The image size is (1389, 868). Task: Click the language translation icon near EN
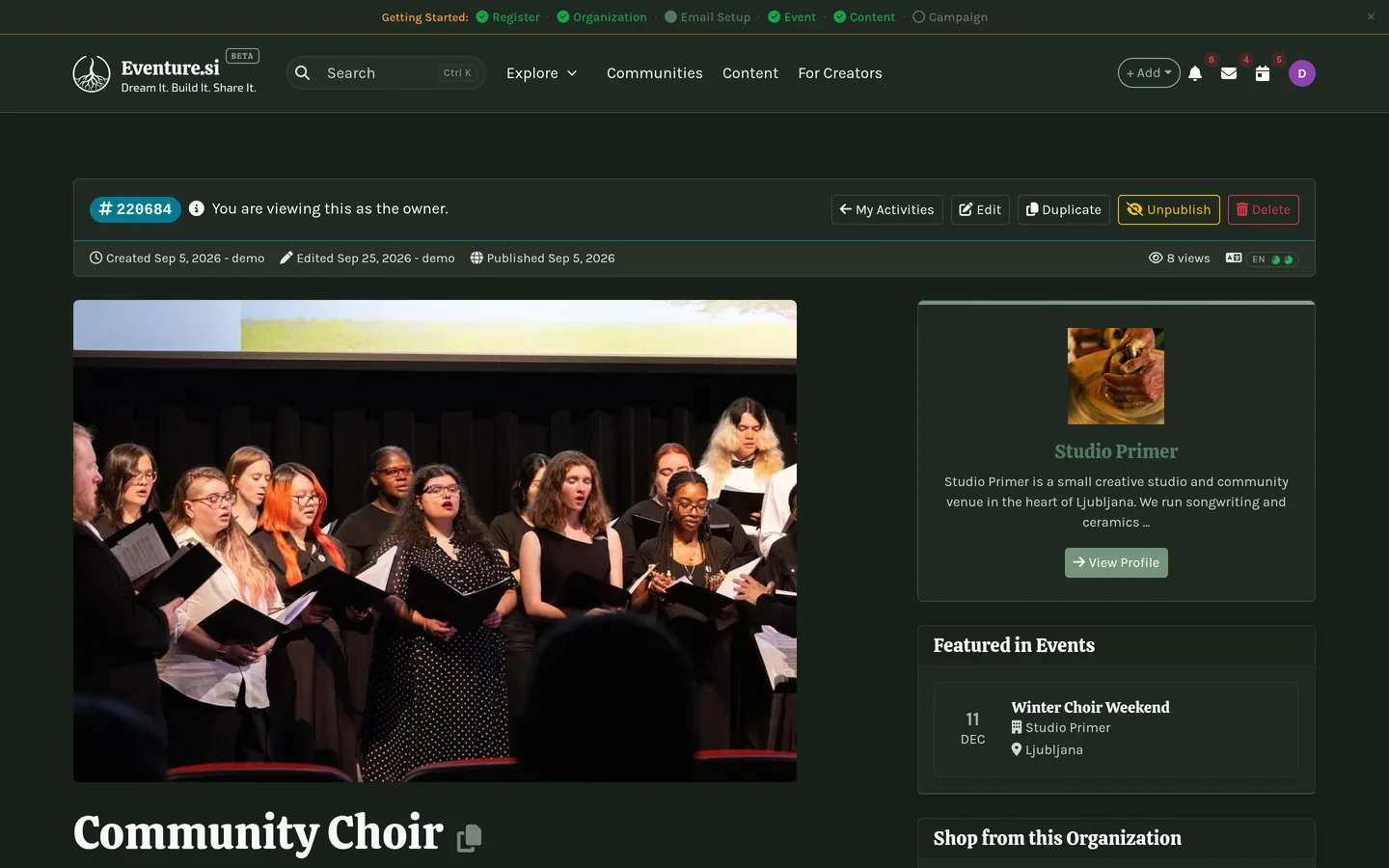(1234, 258)
